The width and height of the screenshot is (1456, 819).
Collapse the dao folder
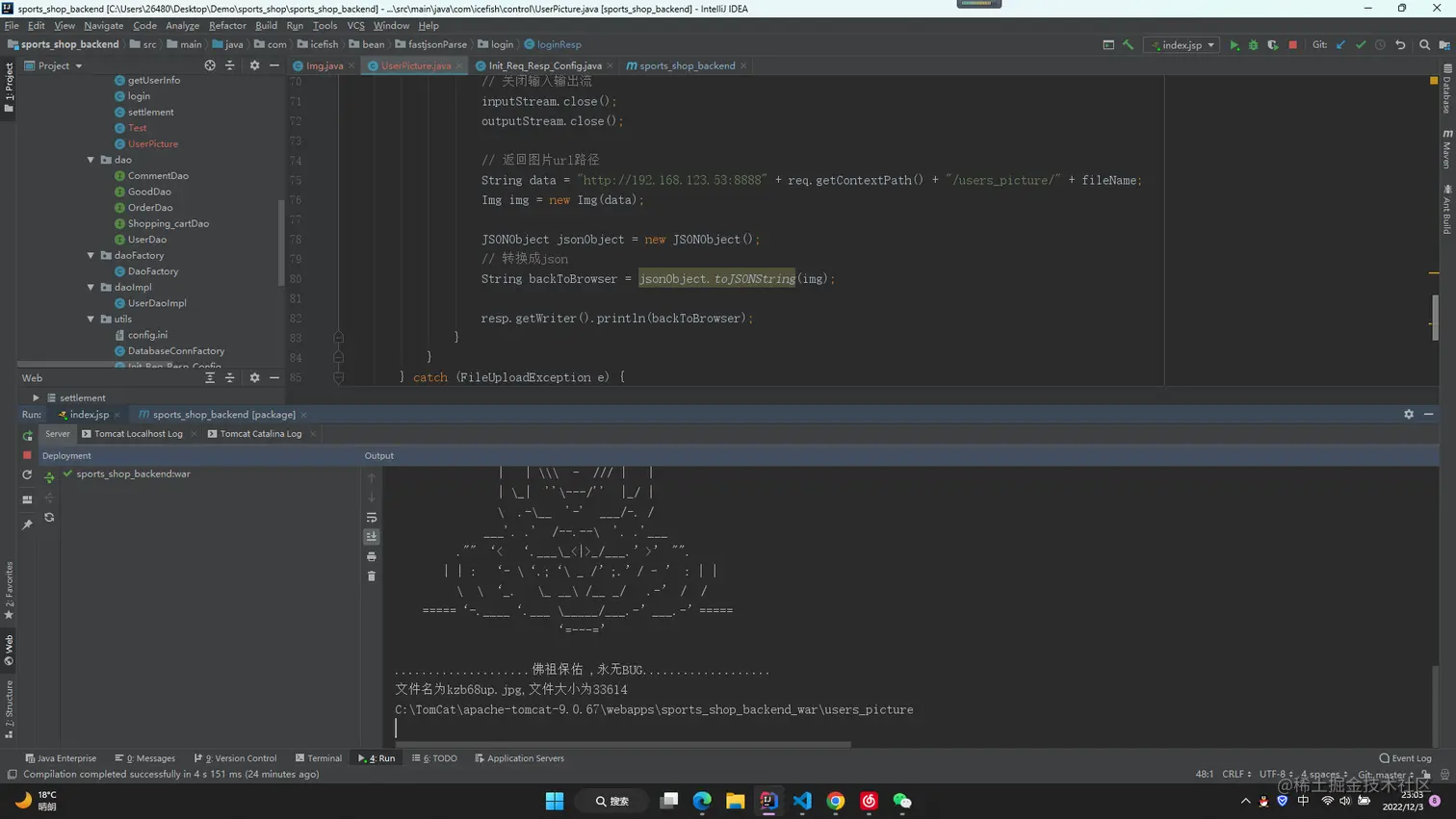pyautogui.click(x=91, y=160)
